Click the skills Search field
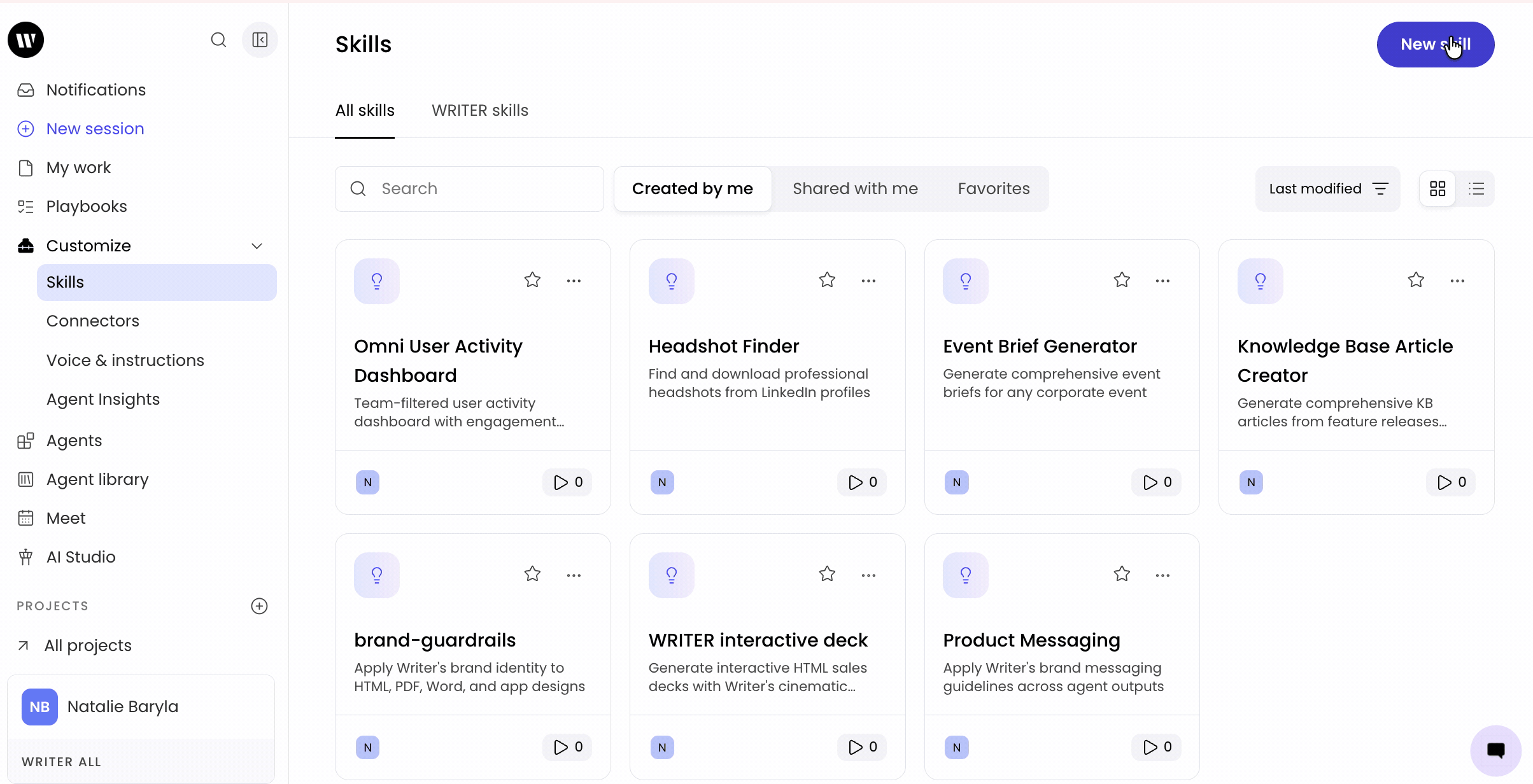 (469, 189)
